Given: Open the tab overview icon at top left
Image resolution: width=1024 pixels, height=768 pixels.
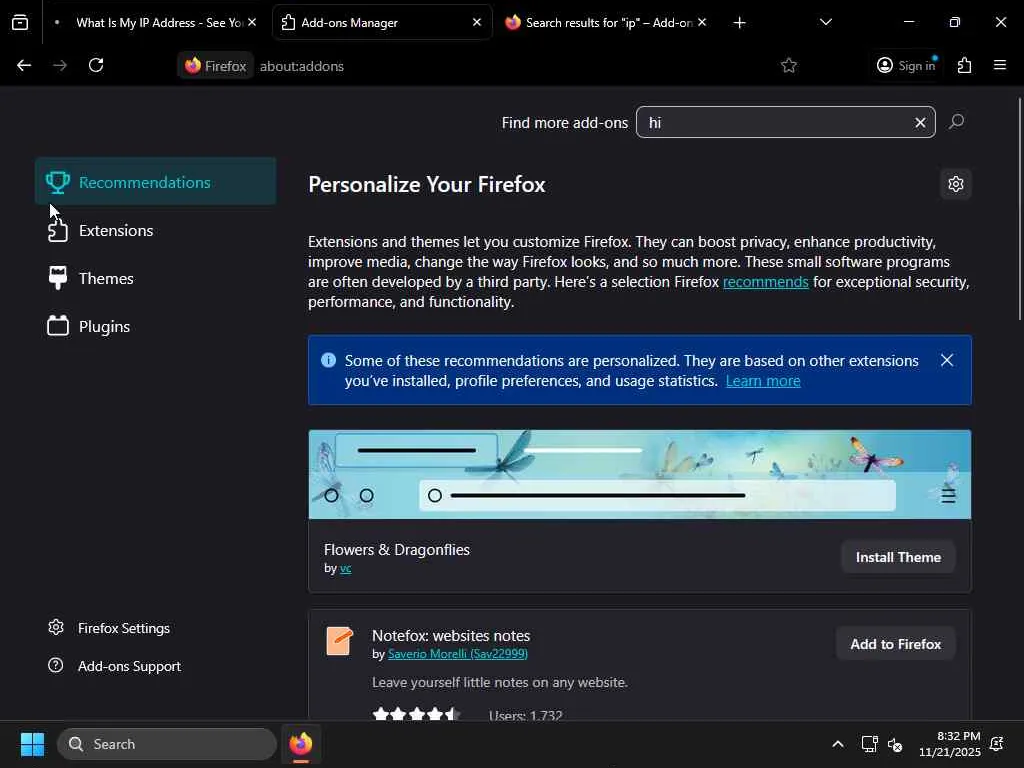Looking at the screenshot, I should point(20,22).
